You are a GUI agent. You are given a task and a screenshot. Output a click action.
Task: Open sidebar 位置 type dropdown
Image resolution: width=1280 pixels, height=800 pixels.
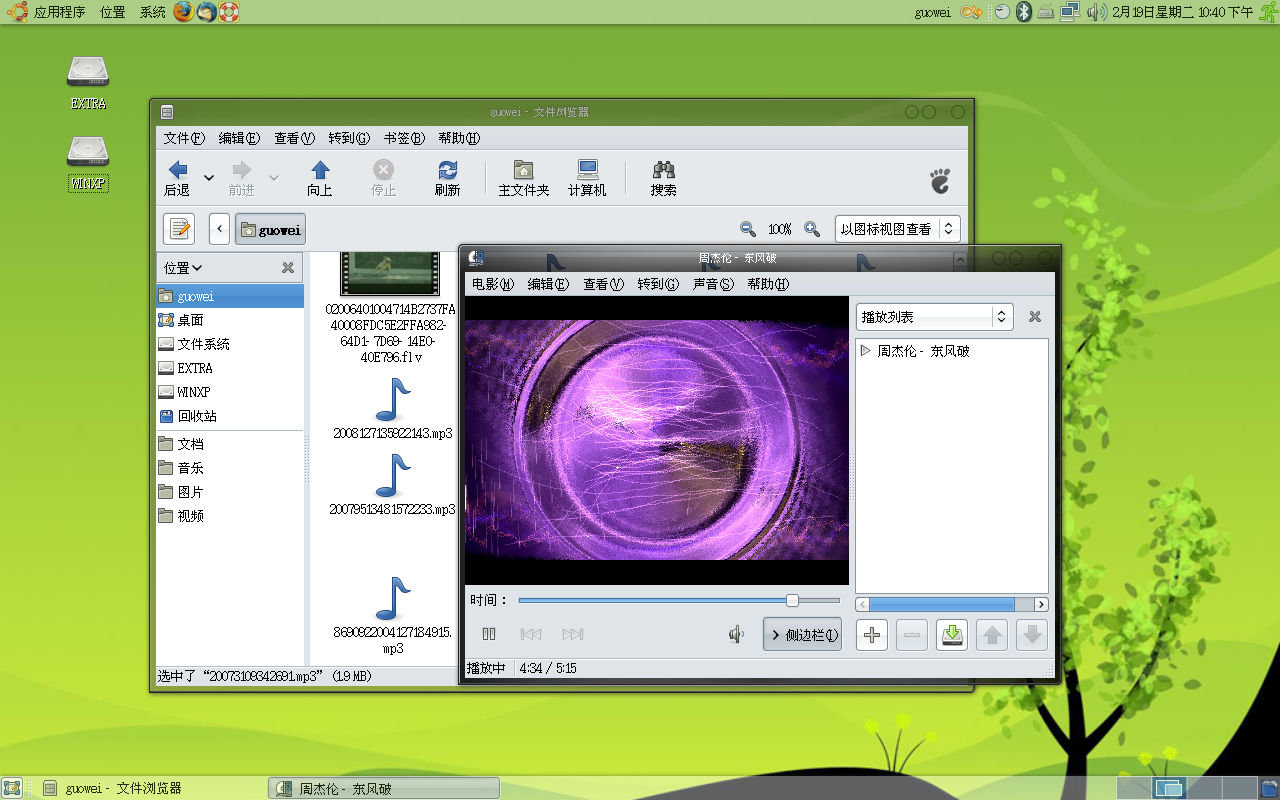(x=183, y=268)
